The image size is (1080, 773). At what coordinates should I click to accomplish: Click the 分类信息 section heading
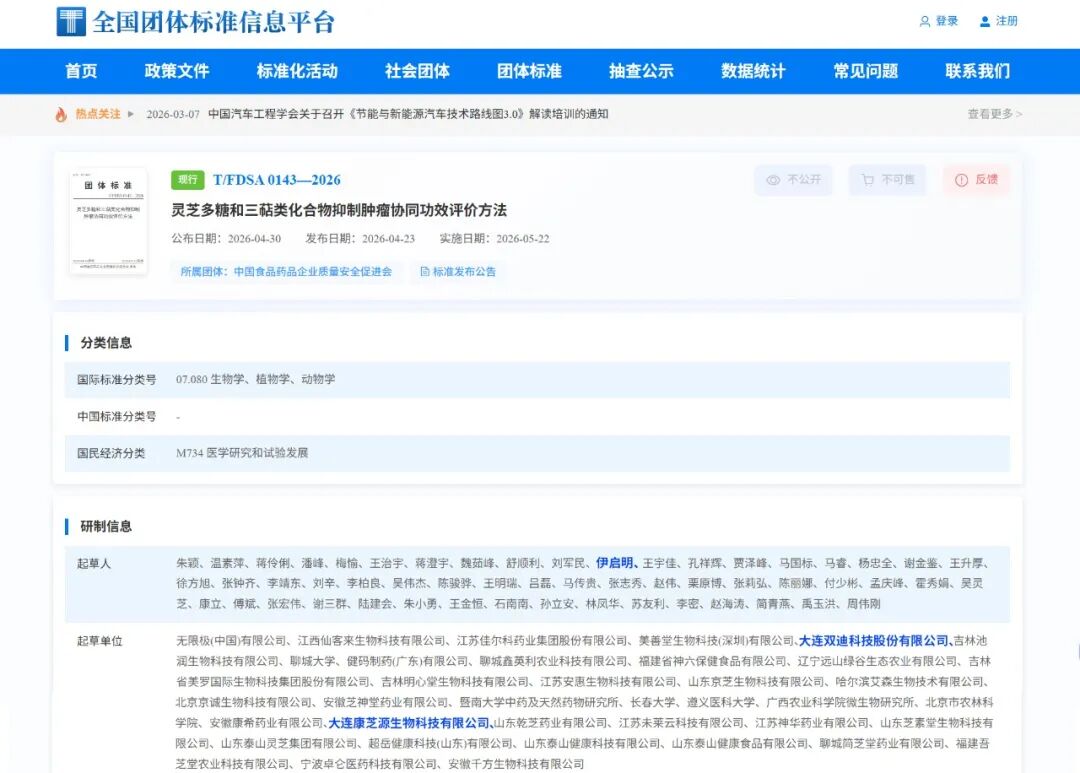(x=106, y=343)
